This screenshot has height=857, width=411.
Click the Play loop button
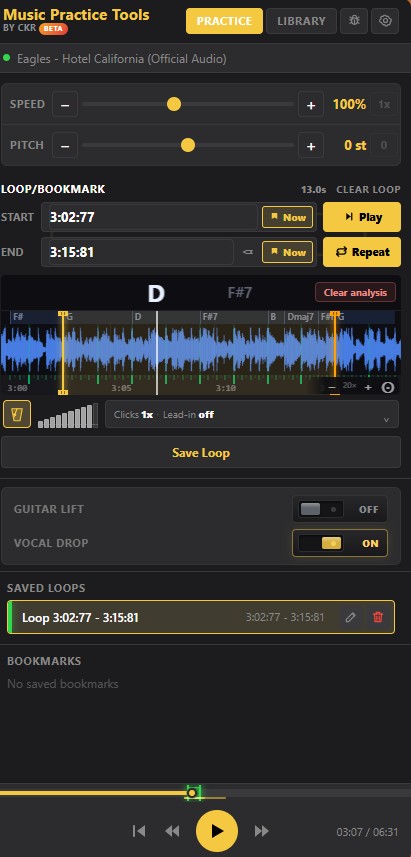click(362, 217)
